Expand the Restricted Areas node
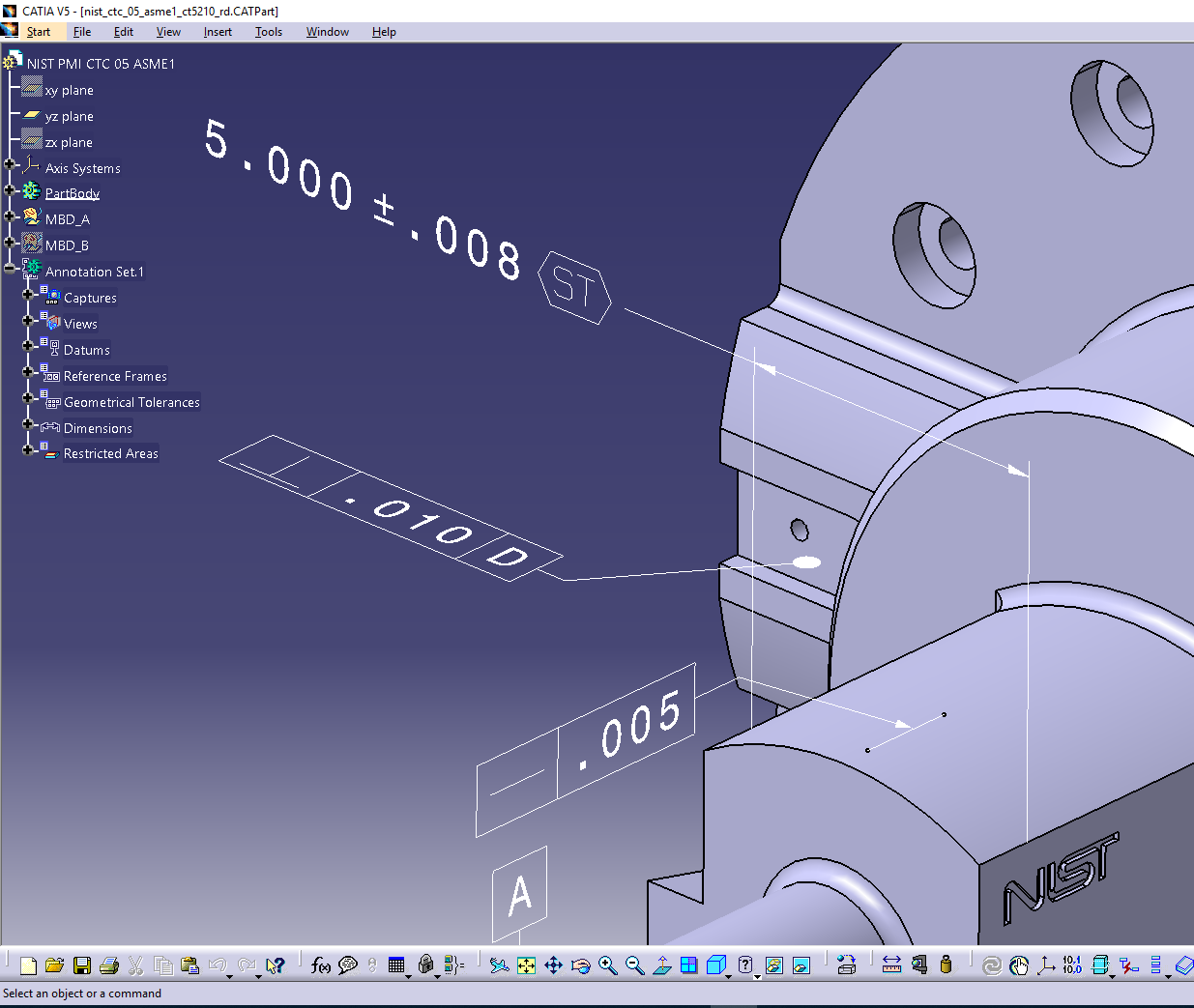The width and height of the screenshot is (1194, 1008). pos(28,450)
